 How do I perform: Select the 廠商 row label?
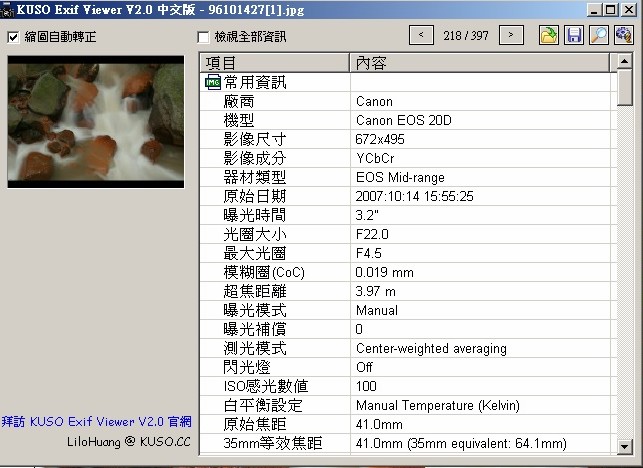tap(239, 101)
